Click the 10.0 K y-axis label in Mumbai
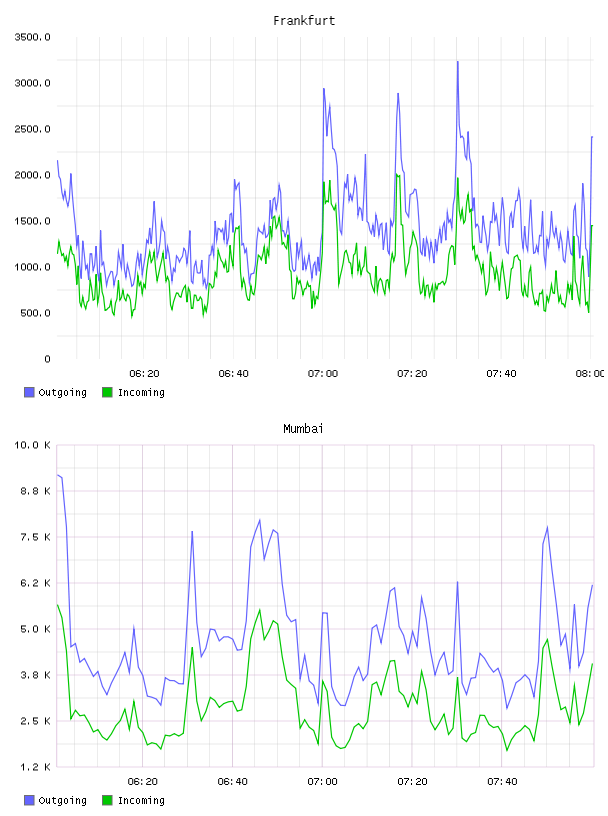This screenshot has width=608, height=816. (32, 445)
